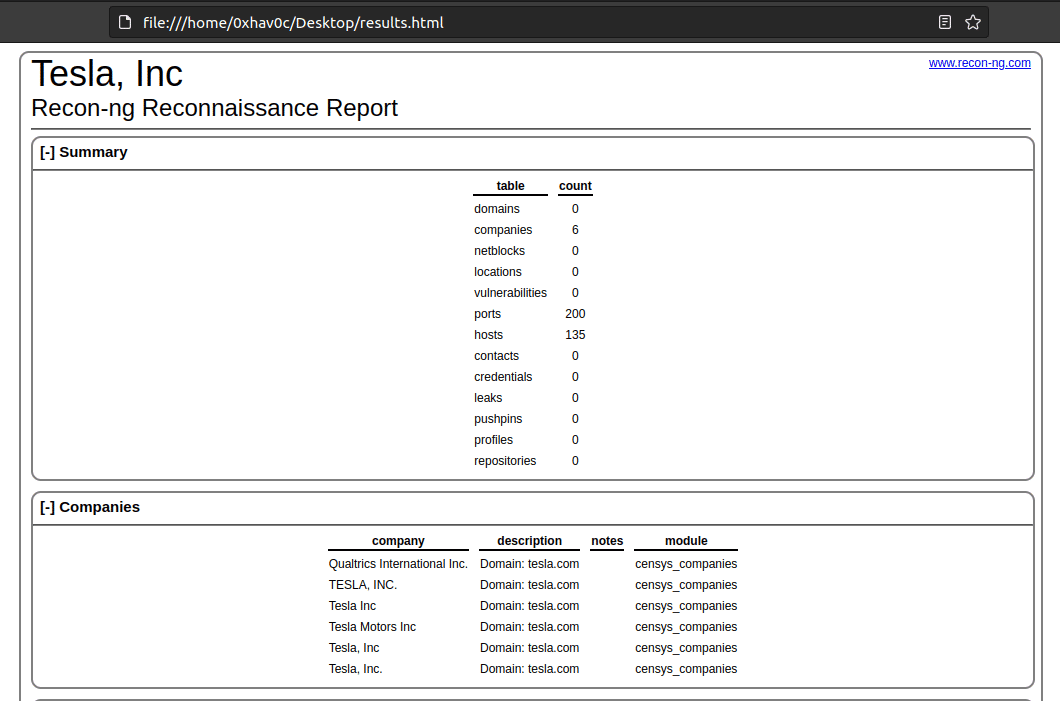Click the 'count' column header in Summary
The width and height of the screenshot is (1060, 701).
[x=575, y=186]
